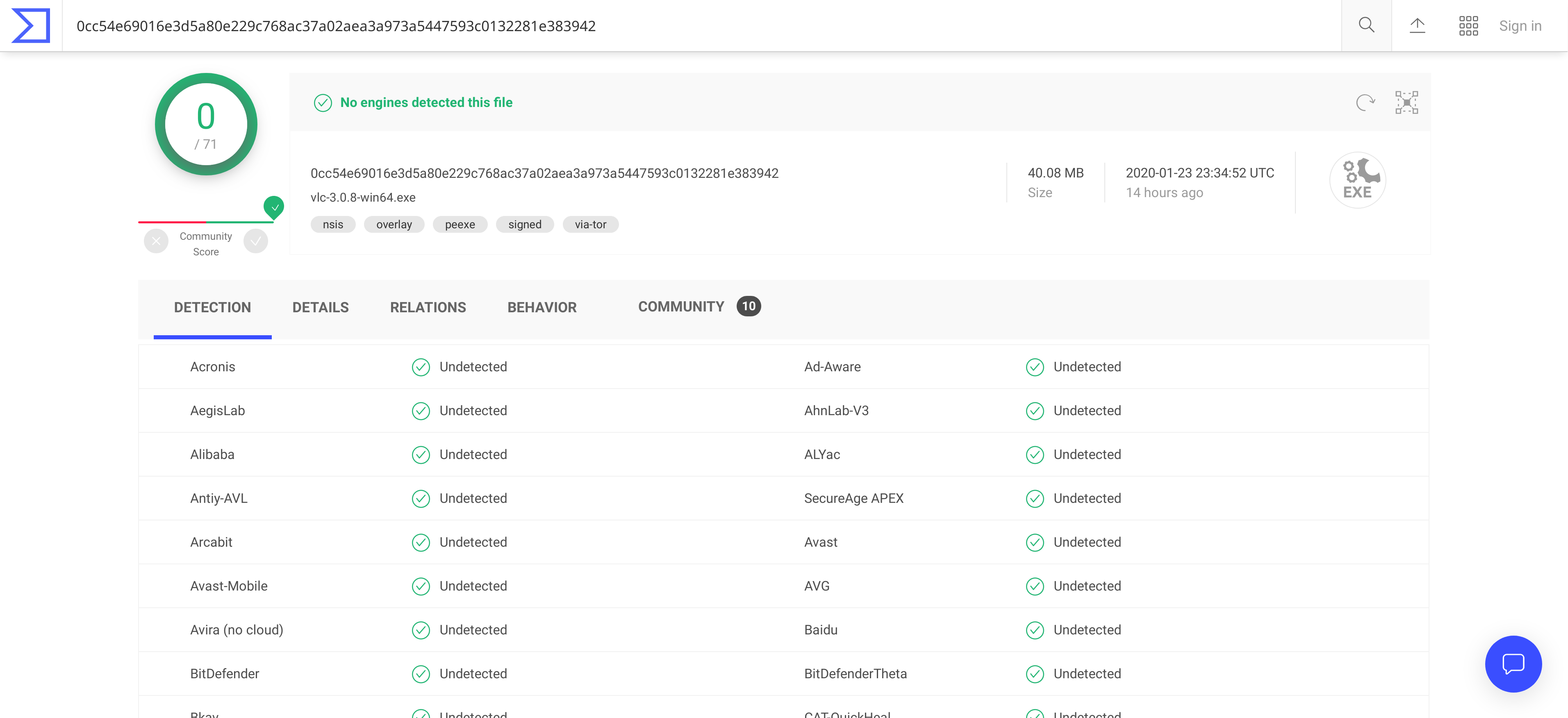This screenshot has height=718, width=1568.
Task: Click the check icon in the AVG row
Action: 1035,586
